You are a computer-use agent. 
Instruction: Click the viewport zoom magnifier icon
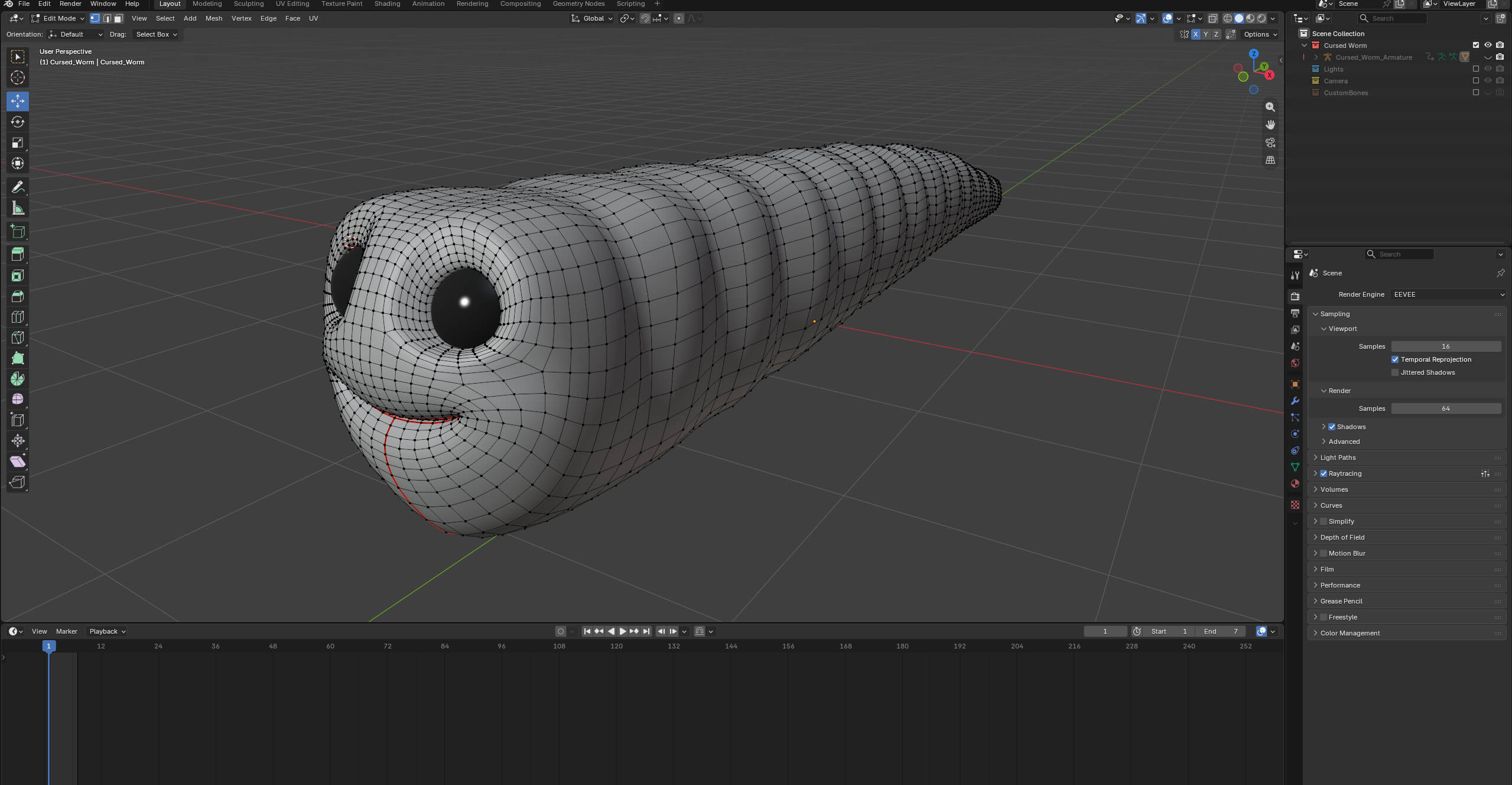(1270, 107)
